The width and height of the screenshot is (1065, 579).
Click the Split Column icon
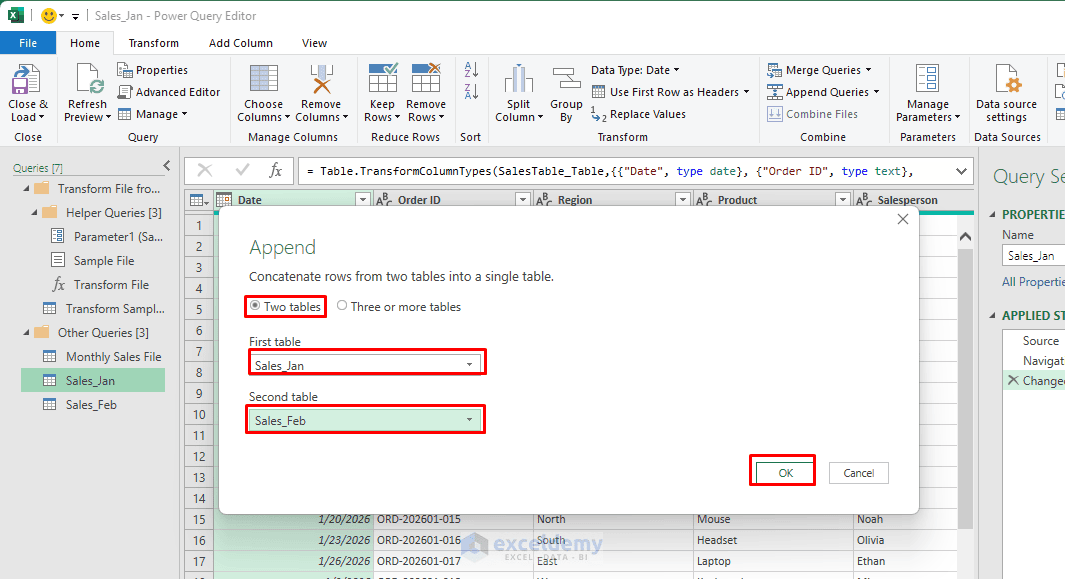518,79
